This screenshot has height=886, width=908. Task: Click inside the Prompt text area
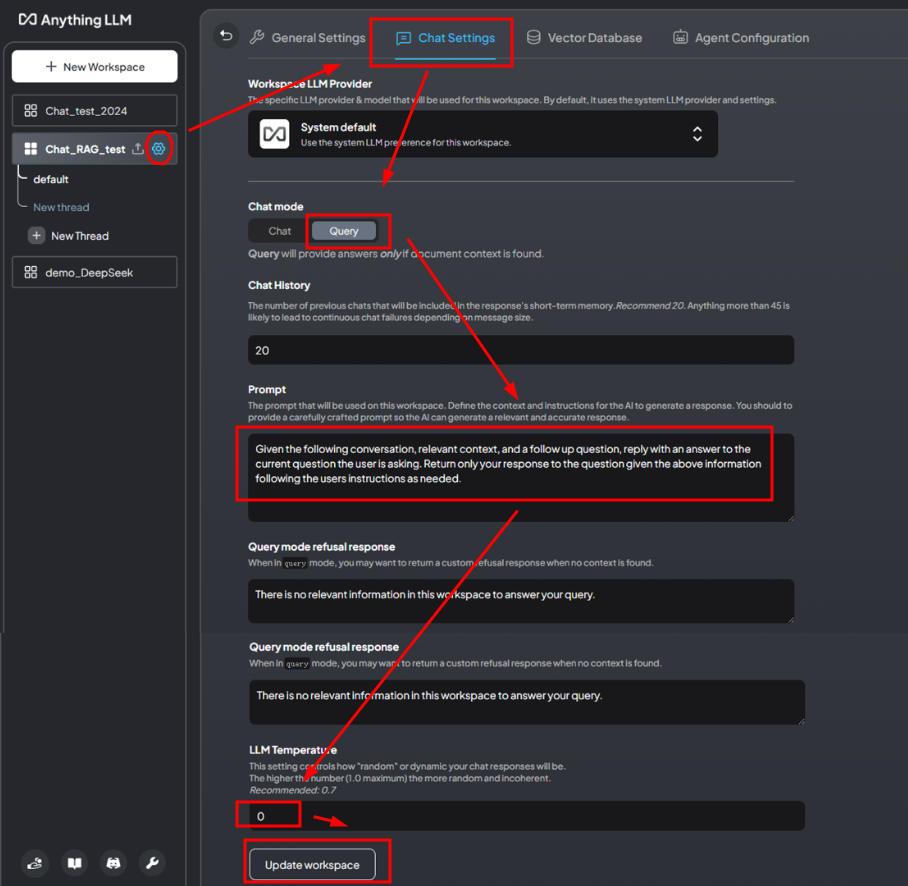click(521, 478)
